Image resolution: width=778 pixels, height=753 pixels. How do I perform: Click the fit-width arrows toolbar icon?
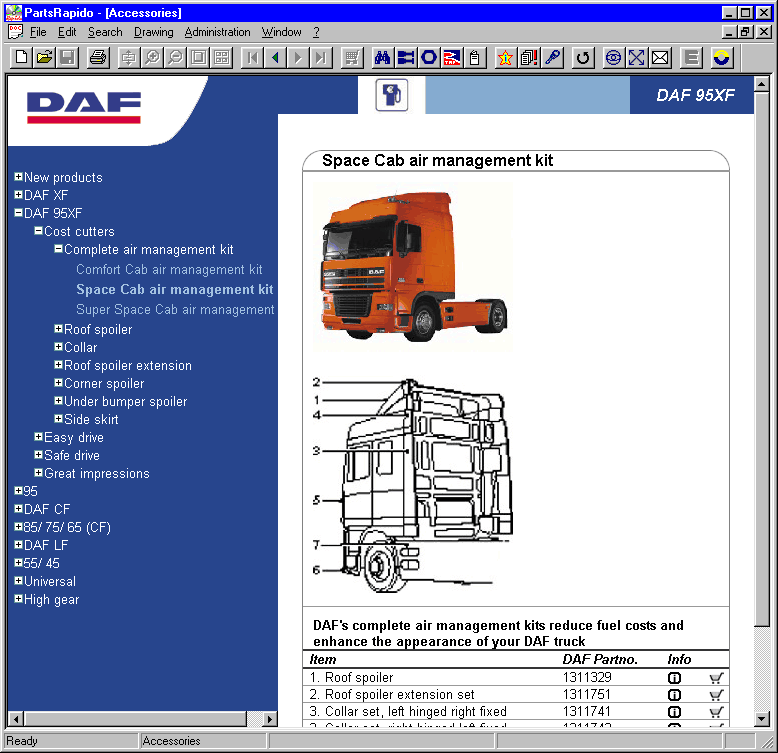[x=129, y=58]
